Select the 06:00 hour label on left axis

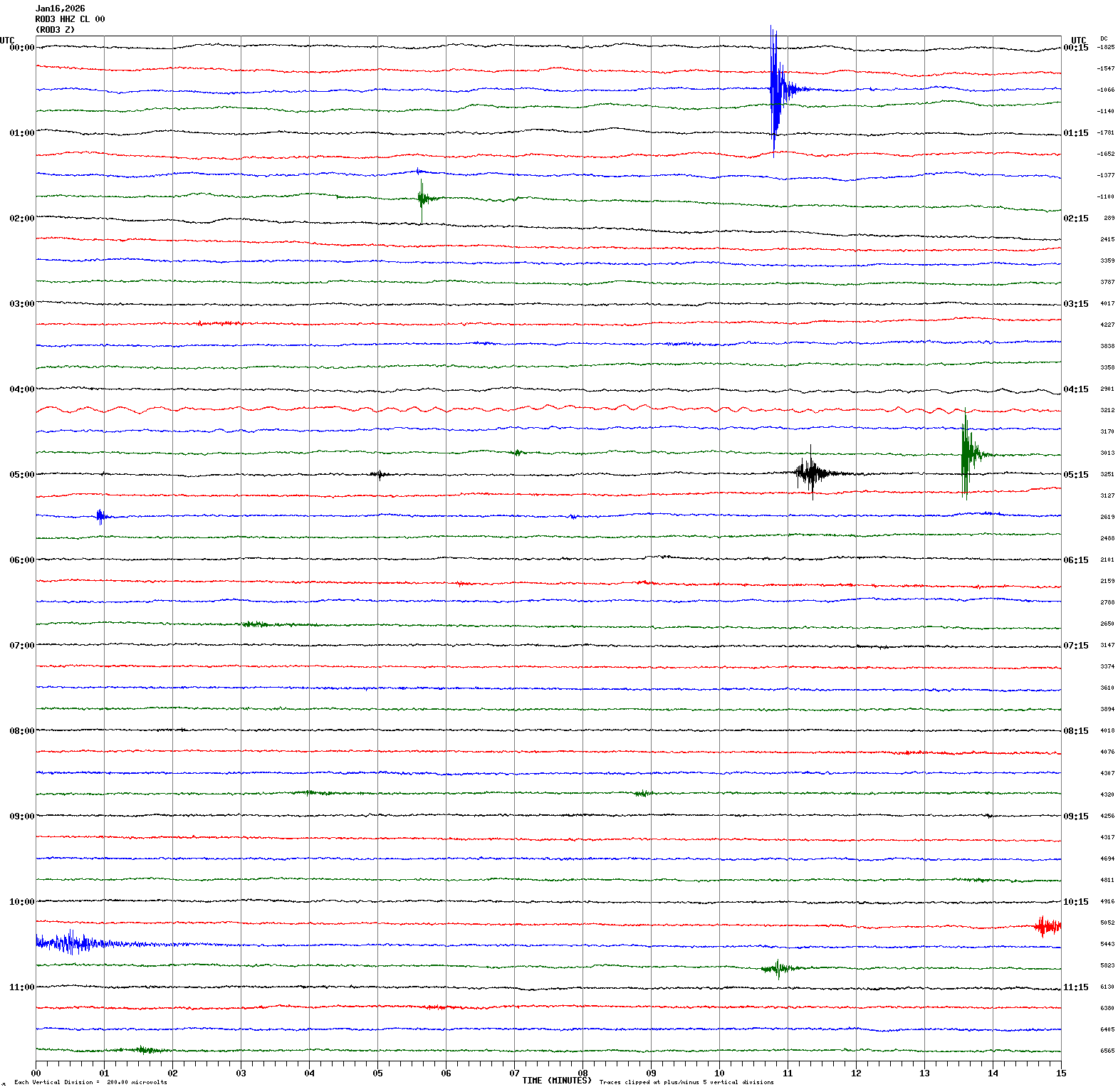21,560
